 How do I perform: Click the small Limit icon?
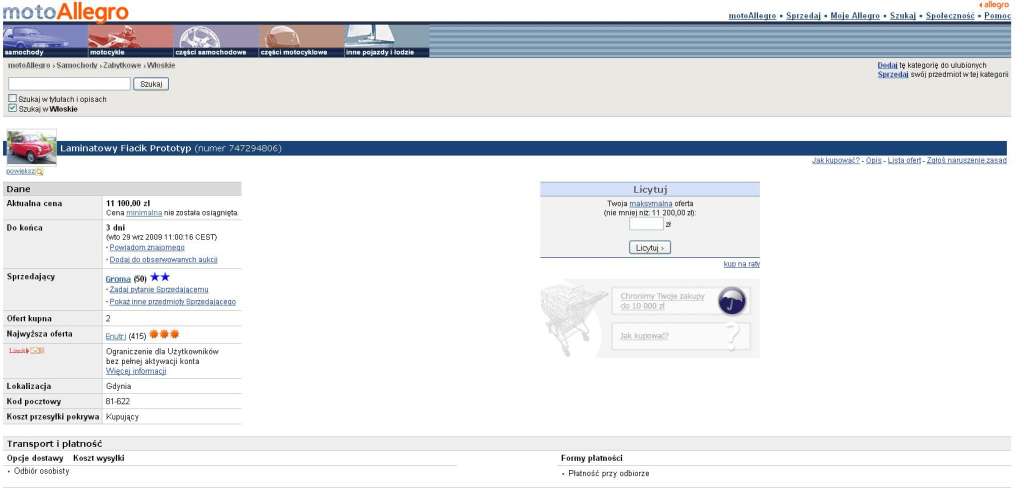point(27,351)
